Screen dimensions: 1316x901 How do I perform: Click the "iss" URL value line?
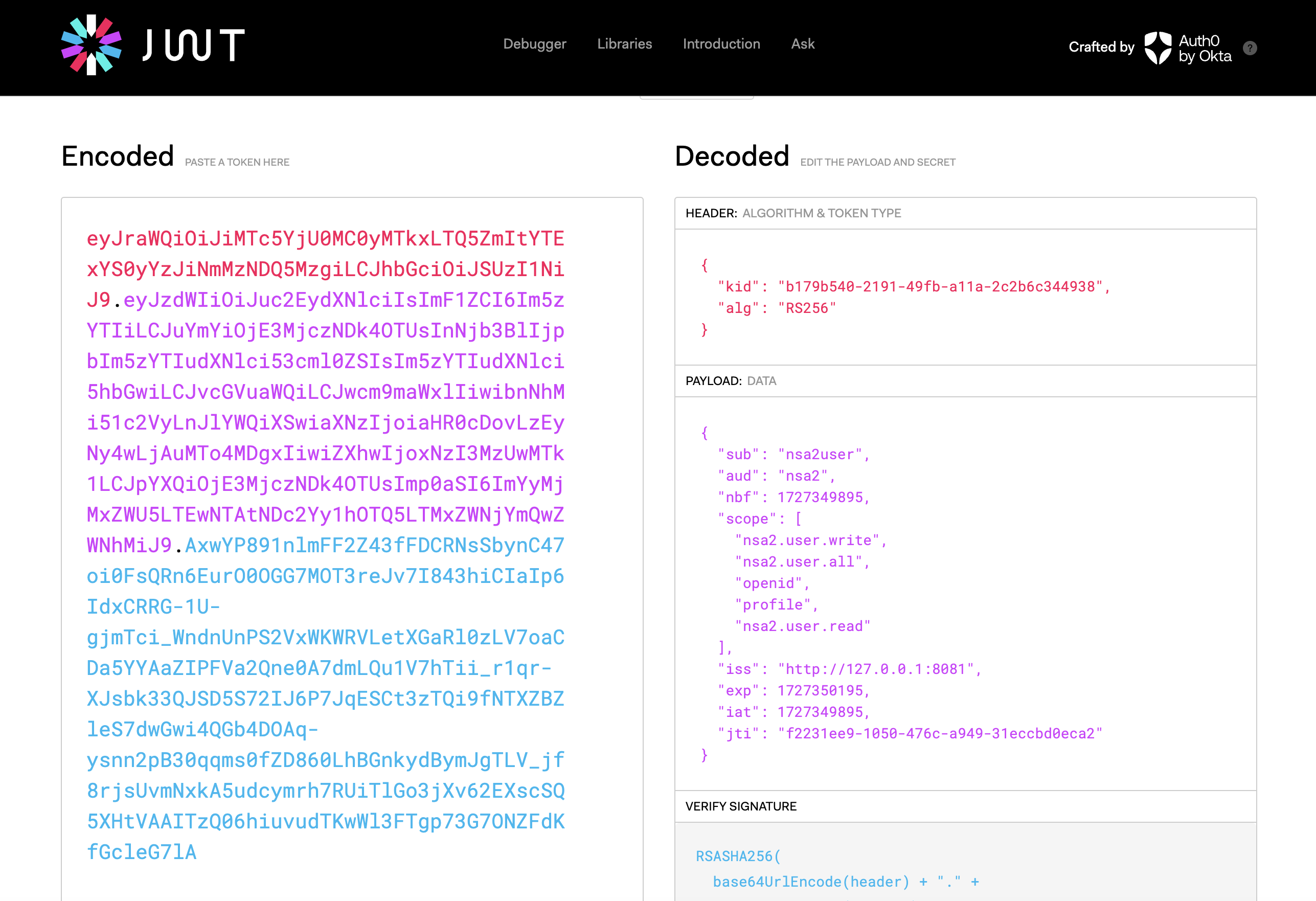tap(849, 669)
